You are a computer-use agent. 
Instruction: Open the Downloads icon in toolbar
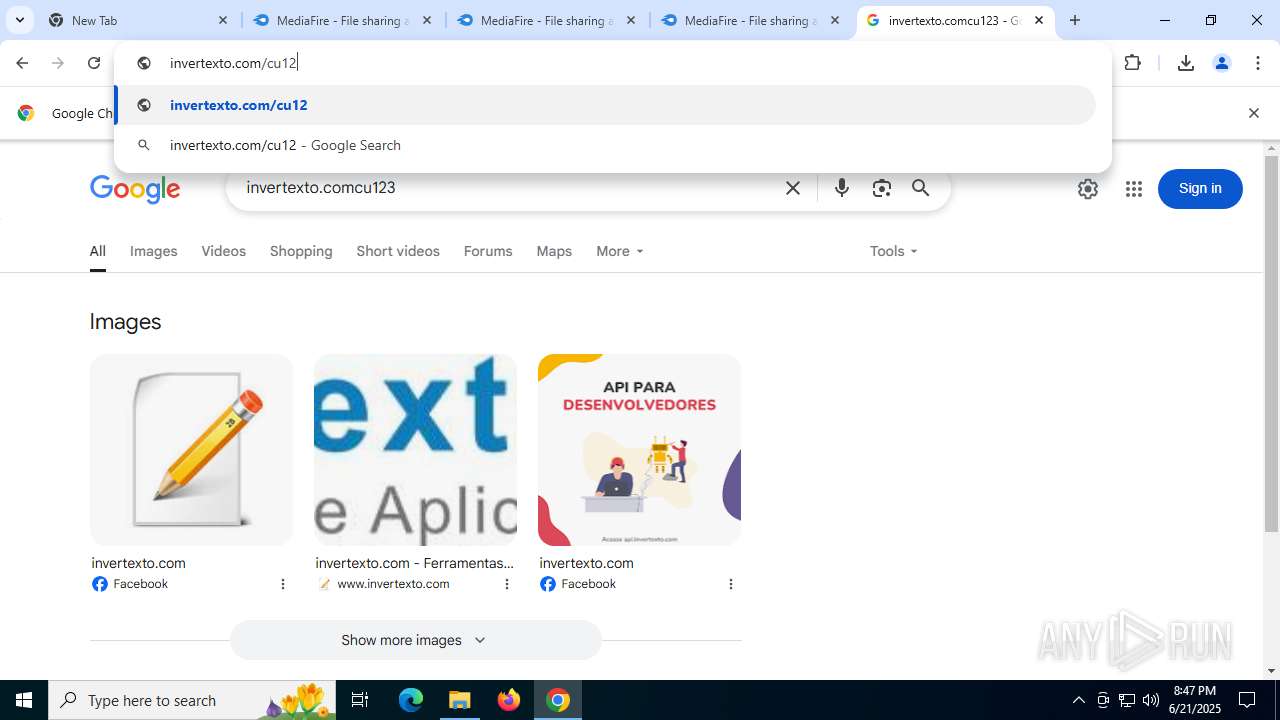tap(1186, 63)
